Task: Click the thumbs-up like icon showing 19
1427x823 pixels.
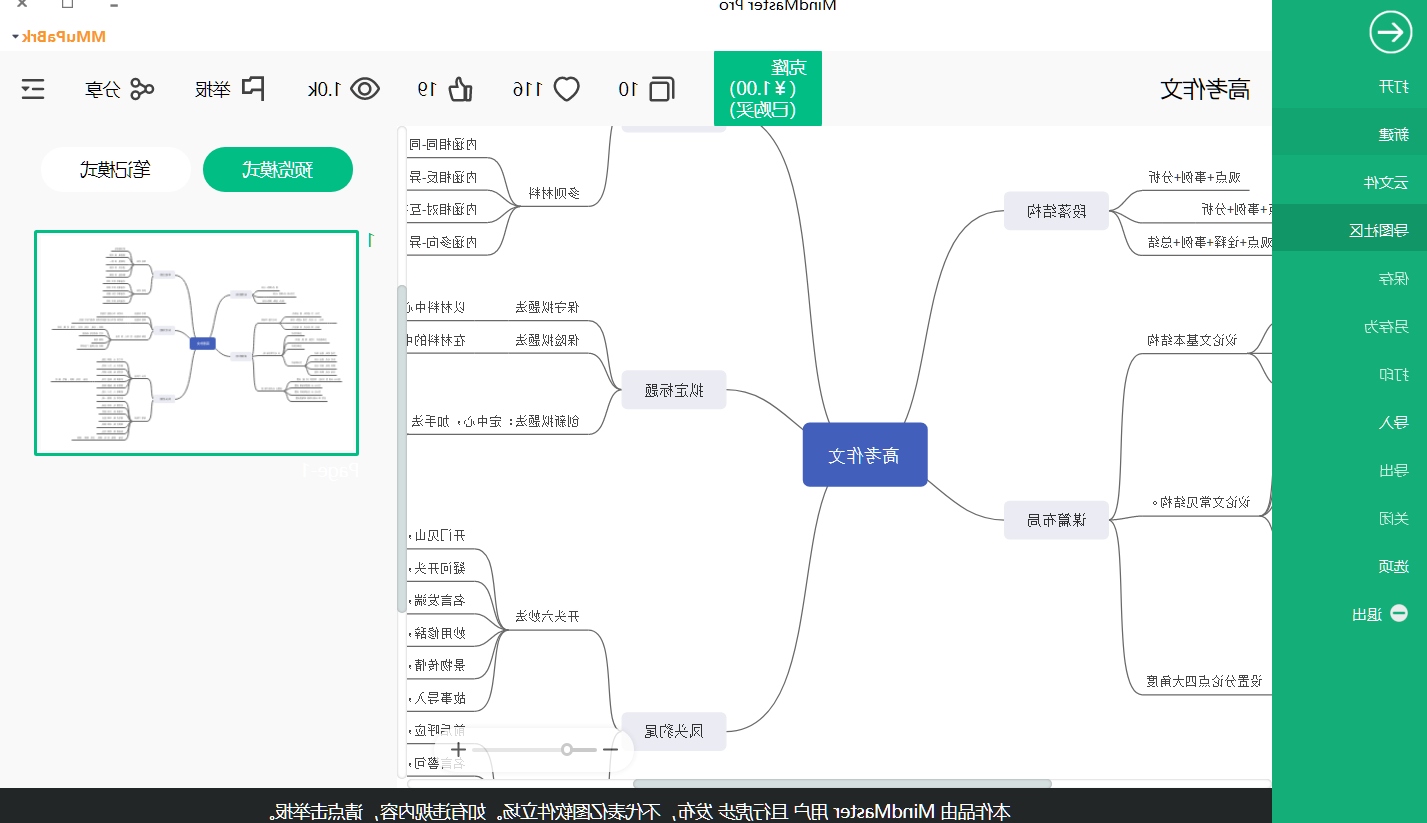Action: pyautogui.click(x=460, y=89)
